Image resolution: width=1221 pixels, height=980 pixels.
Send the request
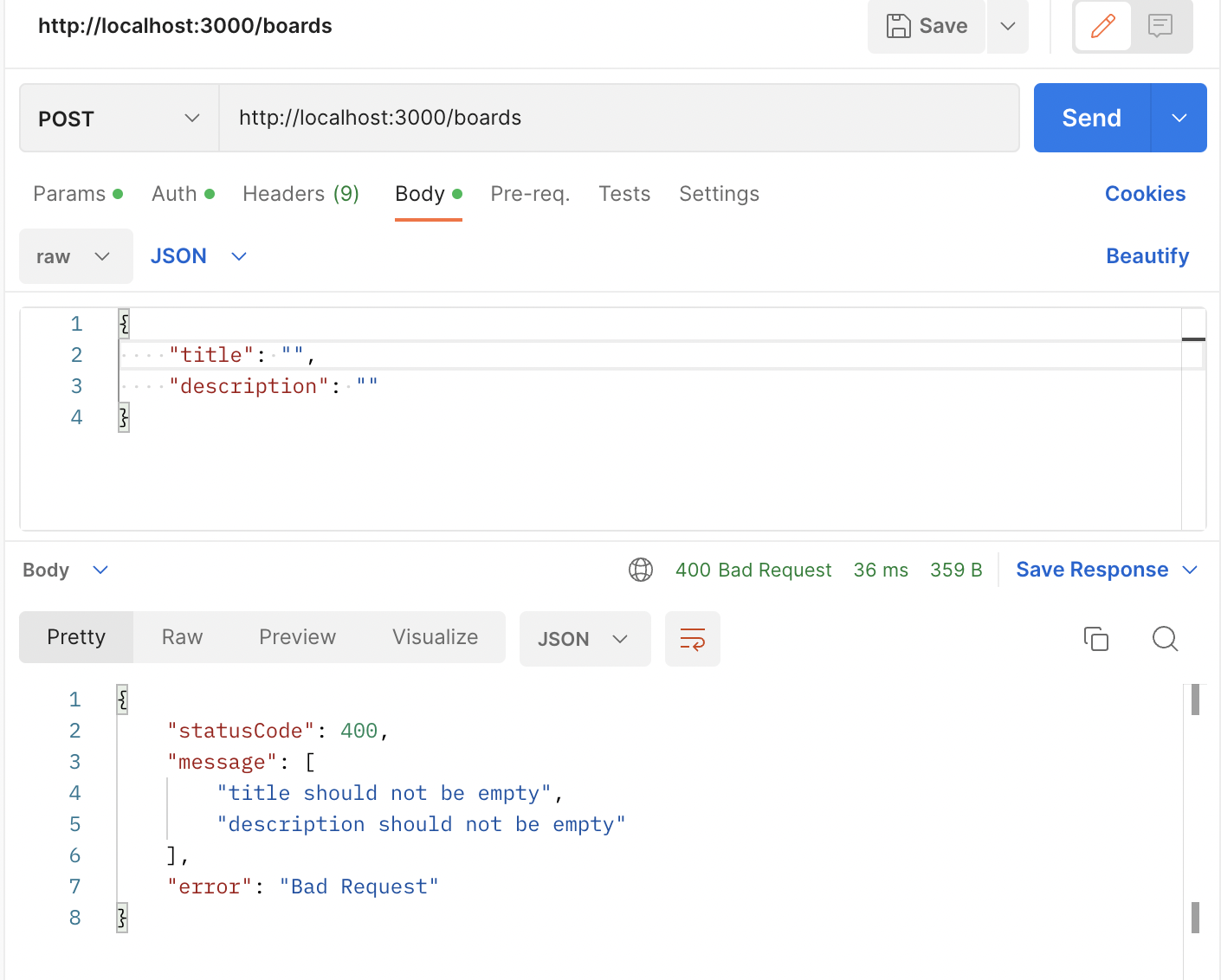[1092, 118]
